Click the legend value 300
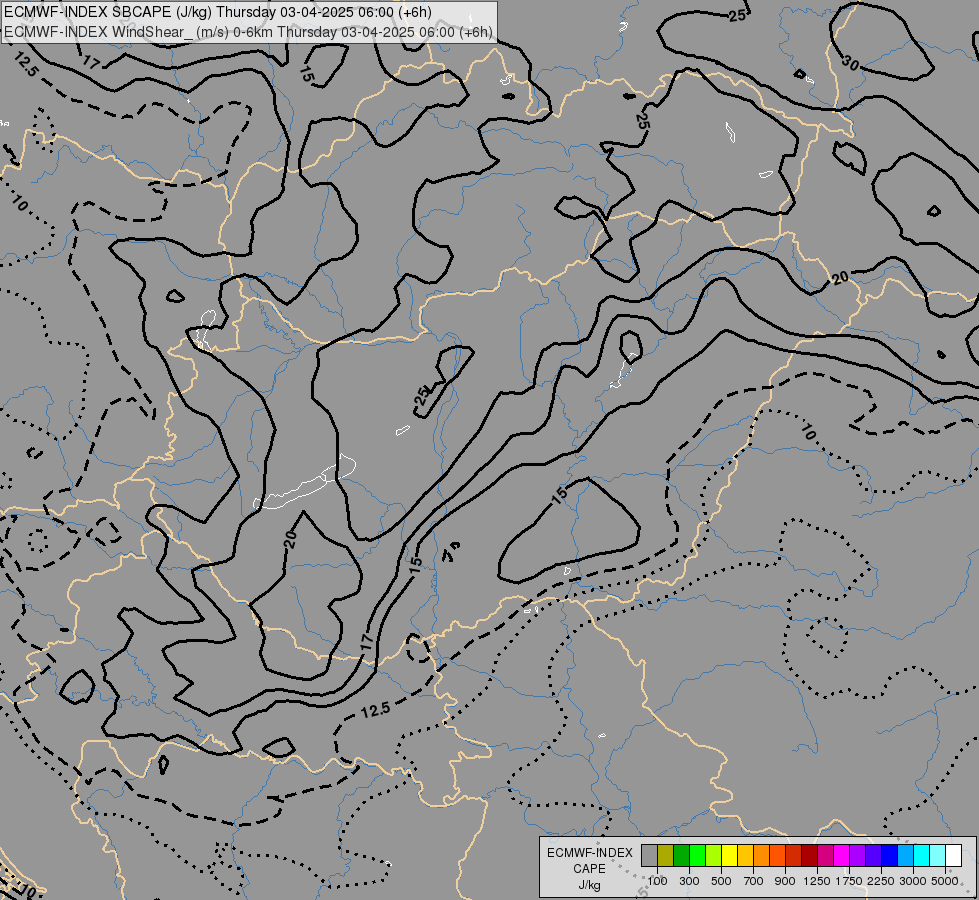 [689, 881]
